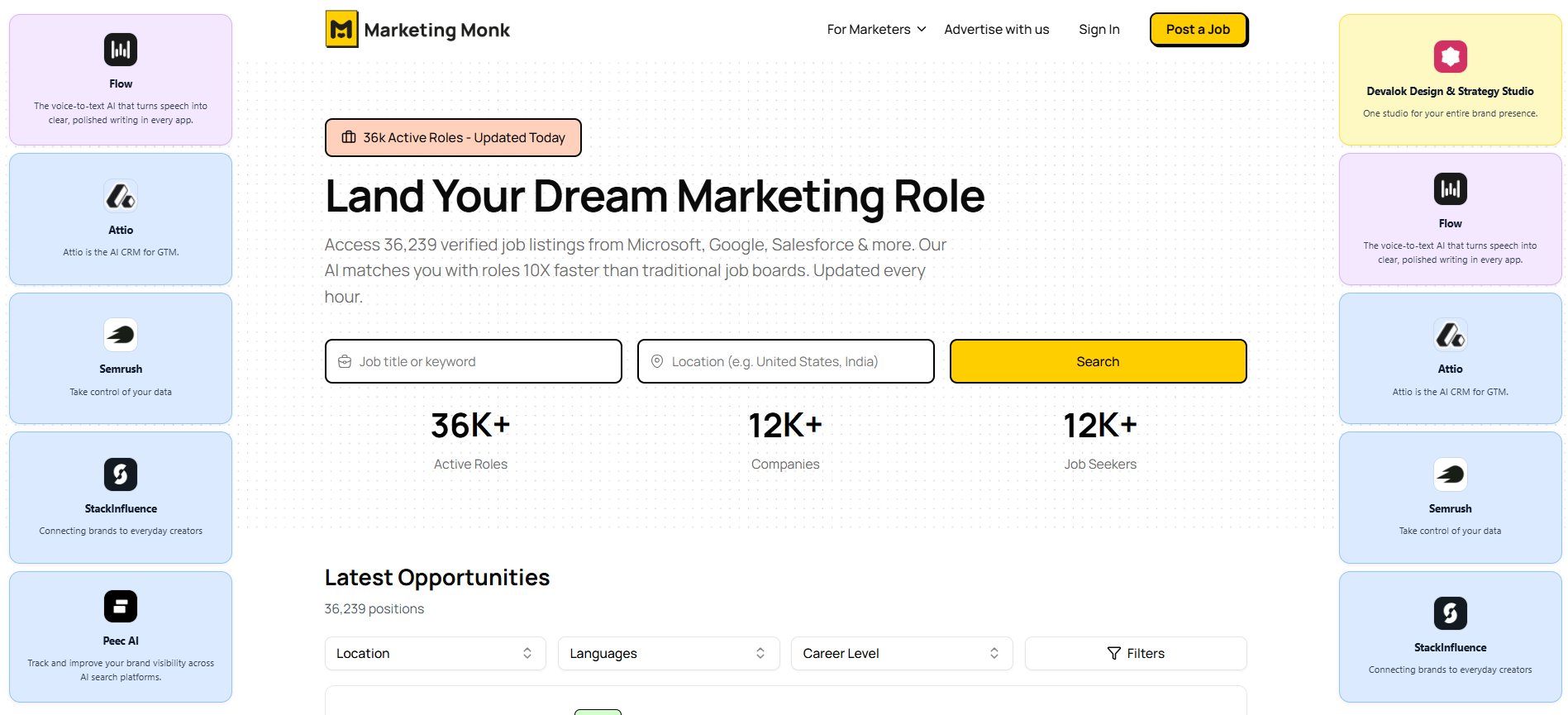
Task: Open the Semrush icon in right sidebar
Action: coord(1450,474)
